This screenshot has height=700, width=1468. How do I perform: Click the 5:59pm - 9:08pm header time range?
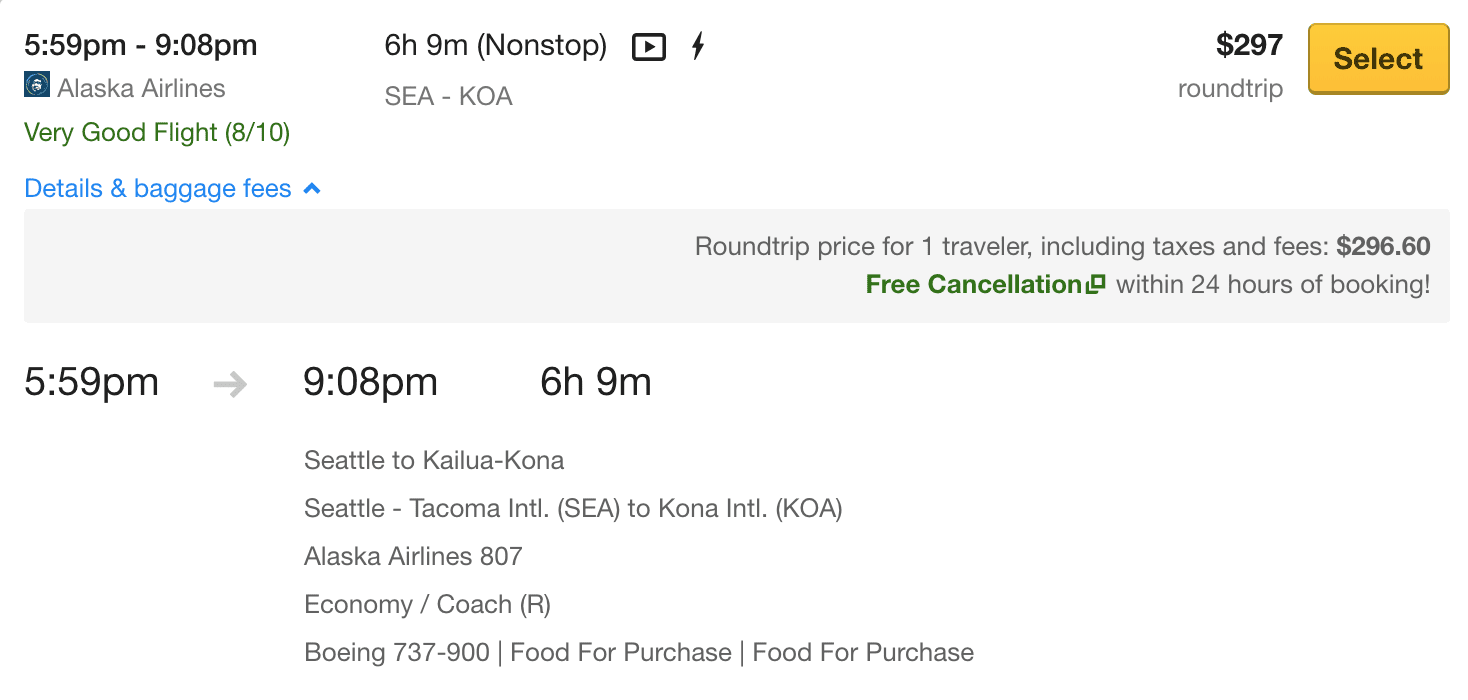click(x=141, y=45)
